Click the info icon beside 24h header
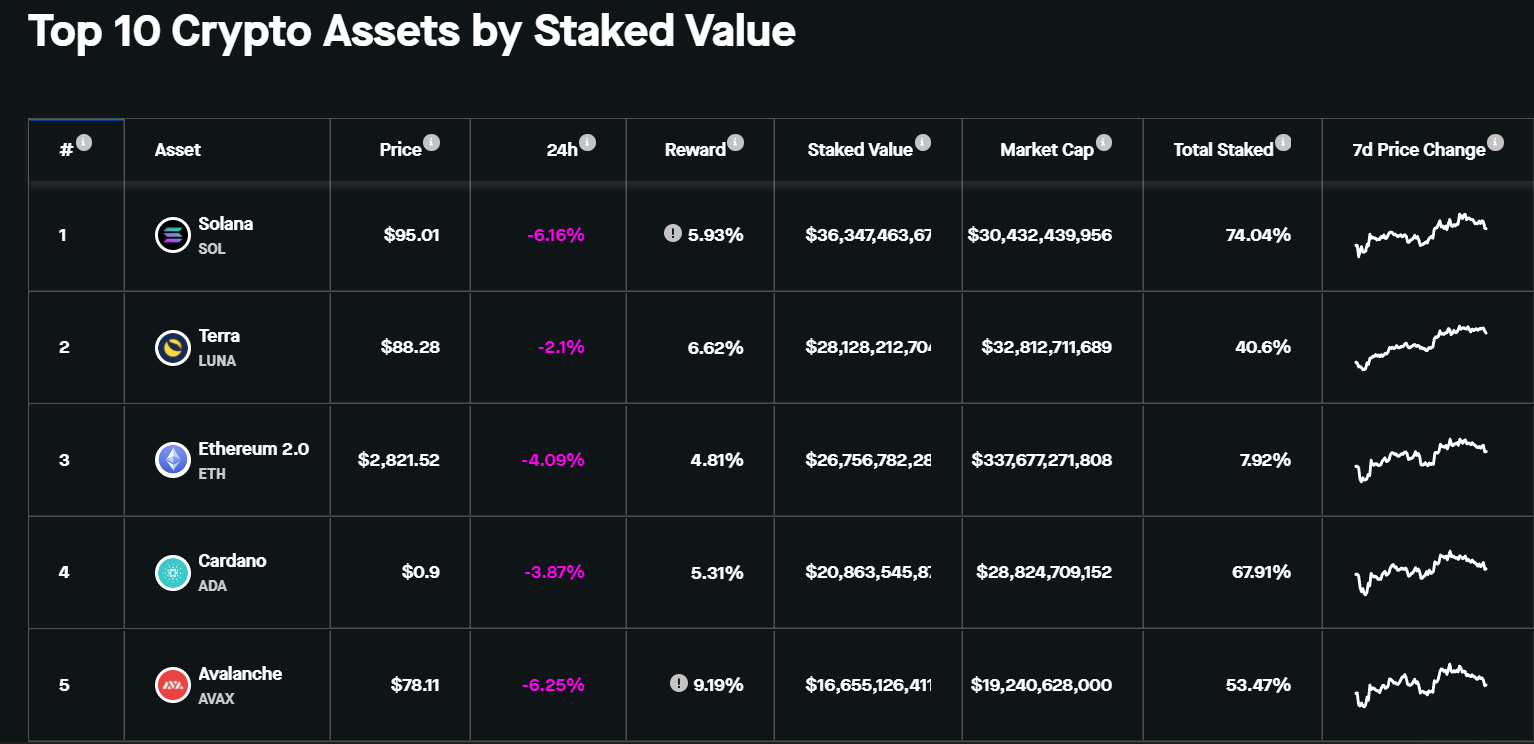 click(x=587, y=143)
